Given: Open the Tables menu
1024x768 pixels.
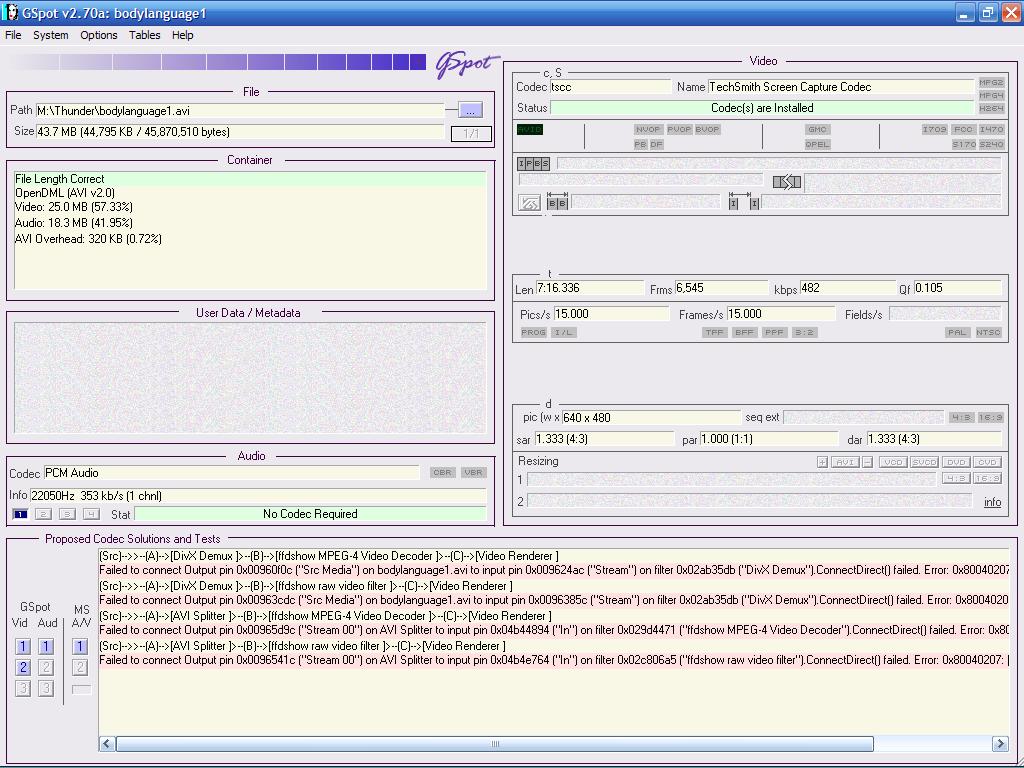Looking at the screenshot, I should (144, 35).
